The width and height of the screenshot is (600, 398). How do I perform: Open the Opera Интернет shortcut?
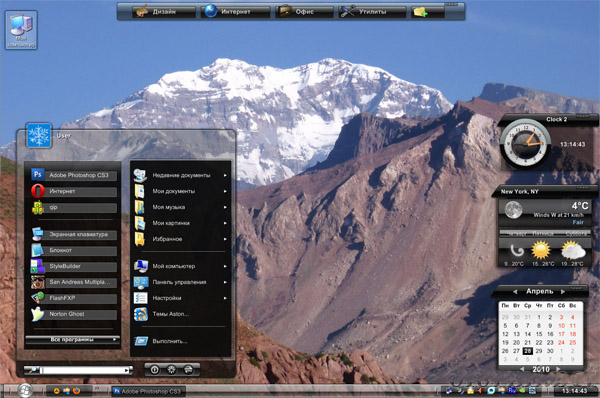tap(74, 191)
